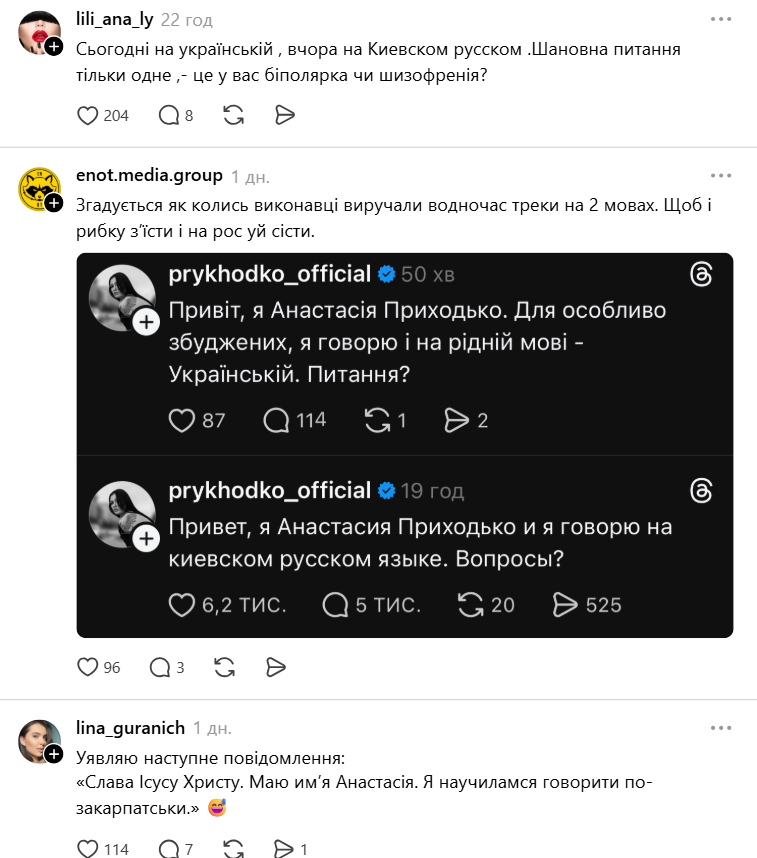Like lili_ana_ly's post with the heart icon
757x858 pixels.
tap(89, 115)
